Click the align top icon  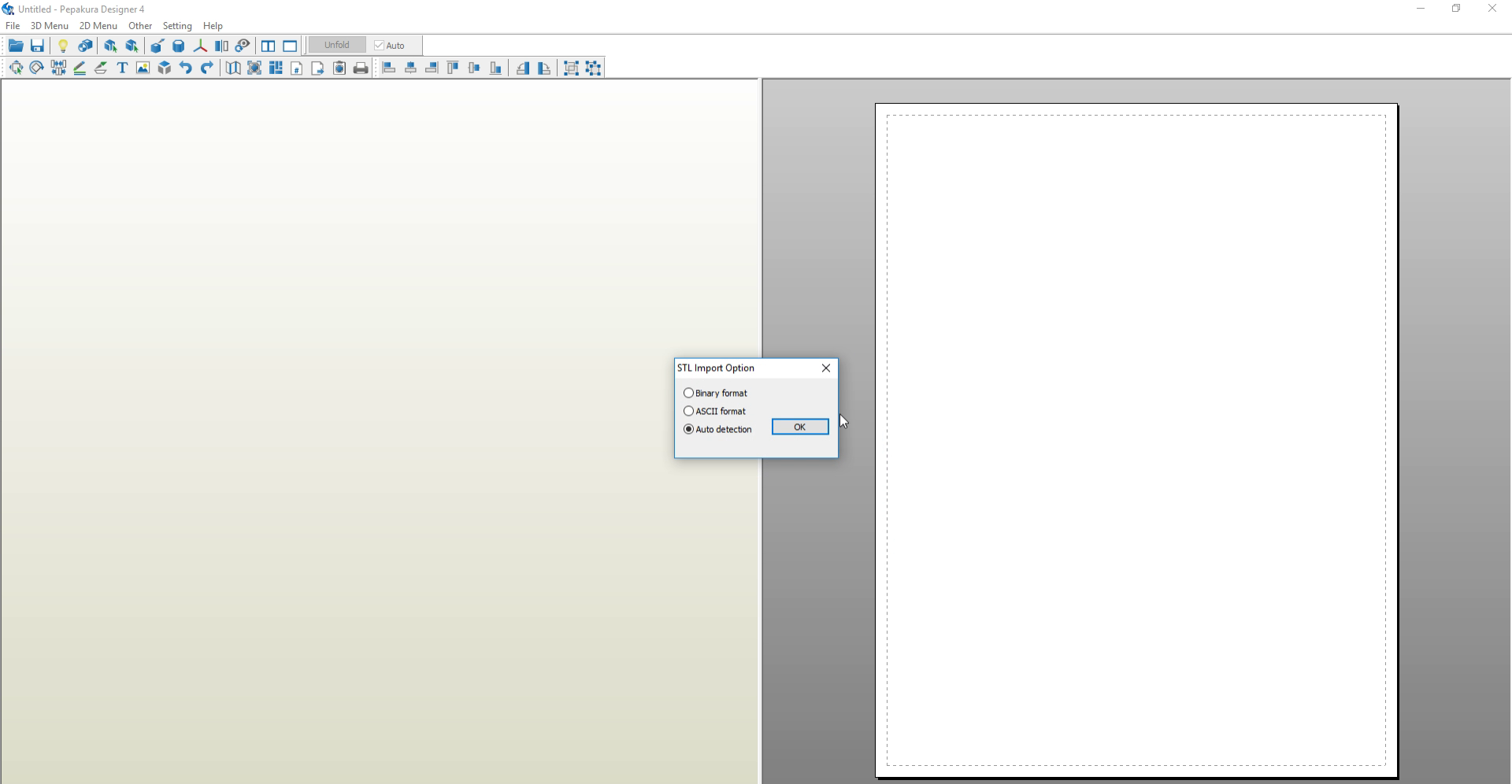(x=453, y=68)
